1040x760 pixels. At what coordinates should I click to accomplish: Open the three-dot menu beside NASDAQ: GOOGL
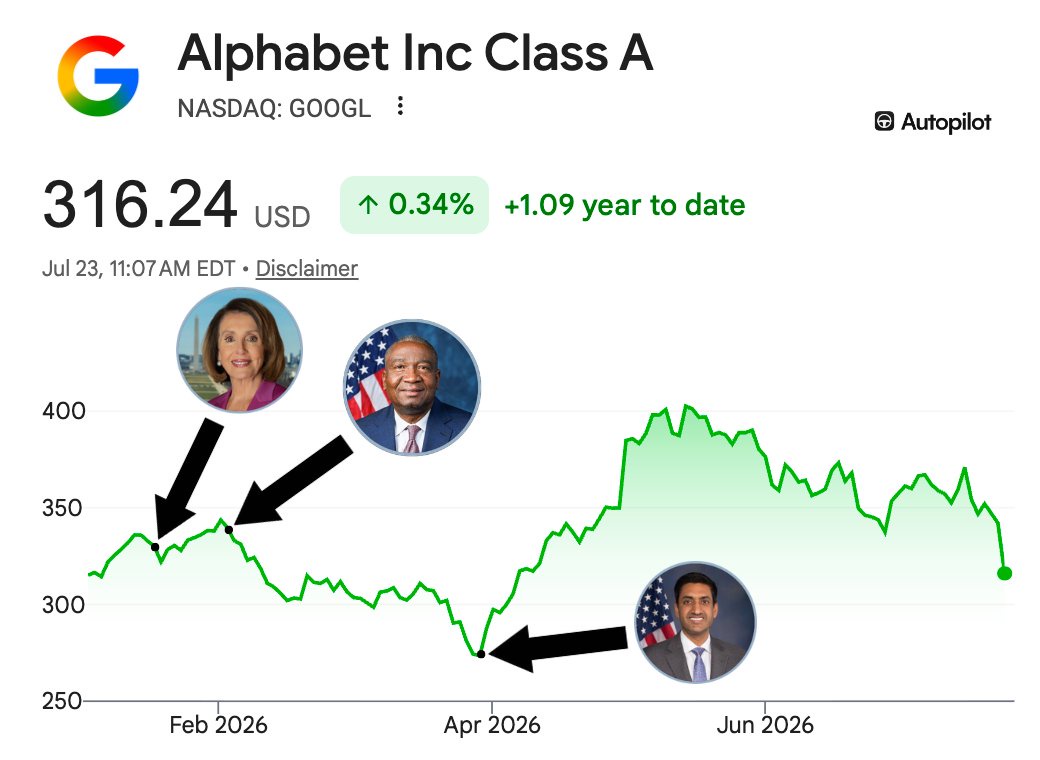[400, 106]
